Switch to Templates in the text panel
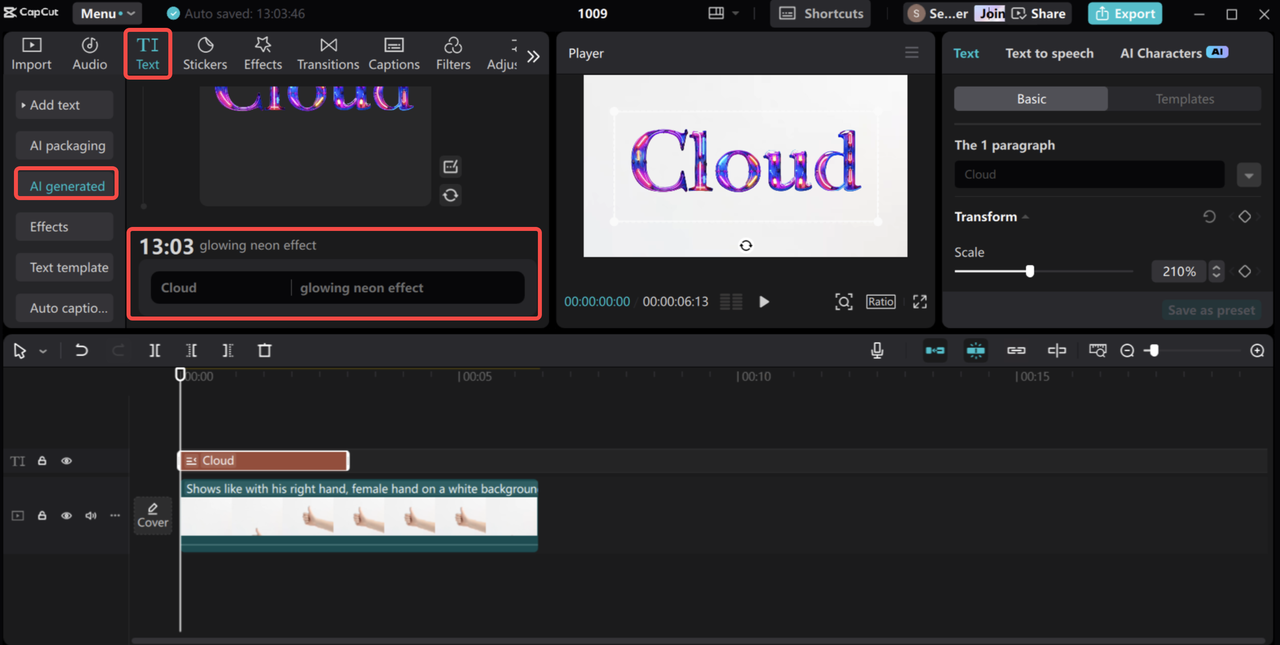This screenshot has width=1280, height=645. (x=1185, y=99)
